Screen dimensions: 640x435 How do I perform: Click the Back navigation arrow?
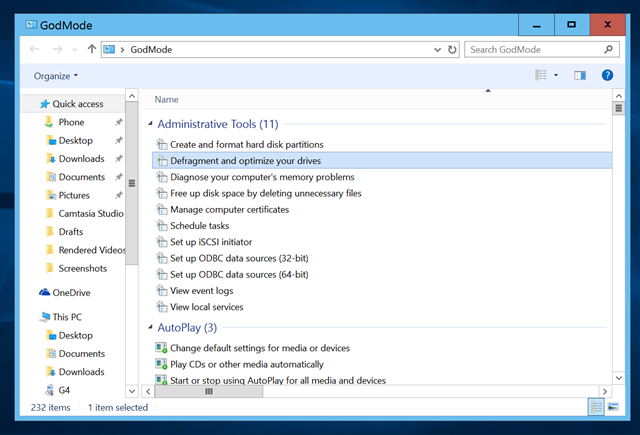pyautogui.click(x=35, y=49)
